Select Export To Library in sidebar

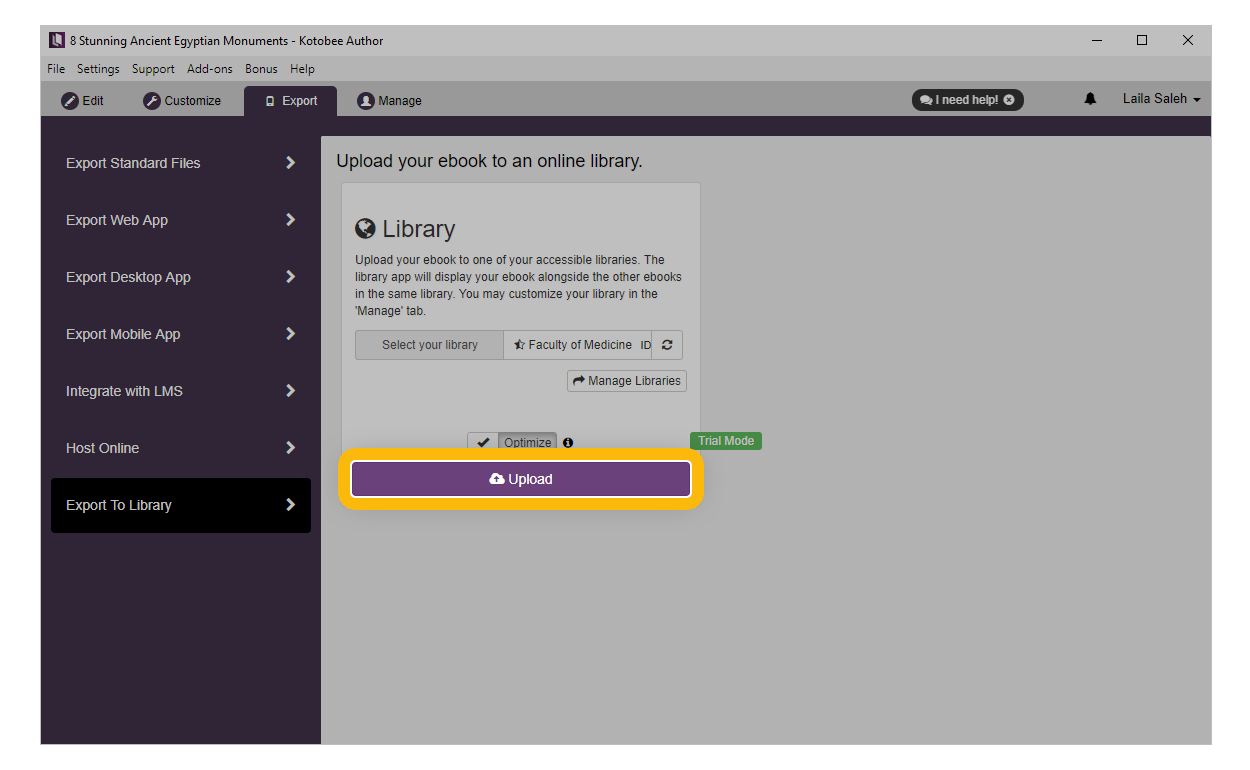point(181,505)
